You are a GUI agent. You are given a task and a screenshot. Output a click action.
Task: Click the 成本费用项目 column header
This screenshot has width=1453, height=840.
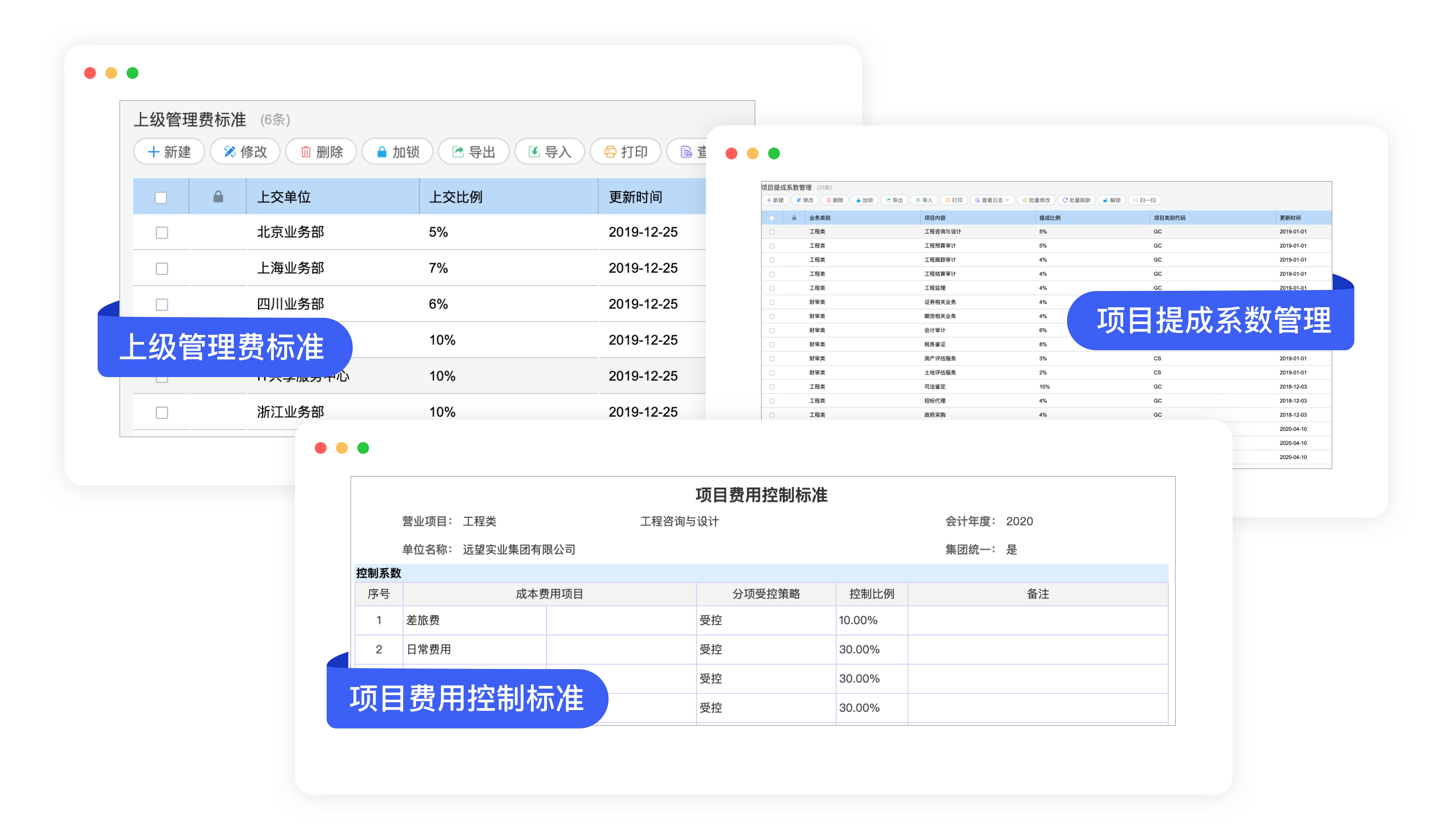pyautogui.click(x=549, y=594)
